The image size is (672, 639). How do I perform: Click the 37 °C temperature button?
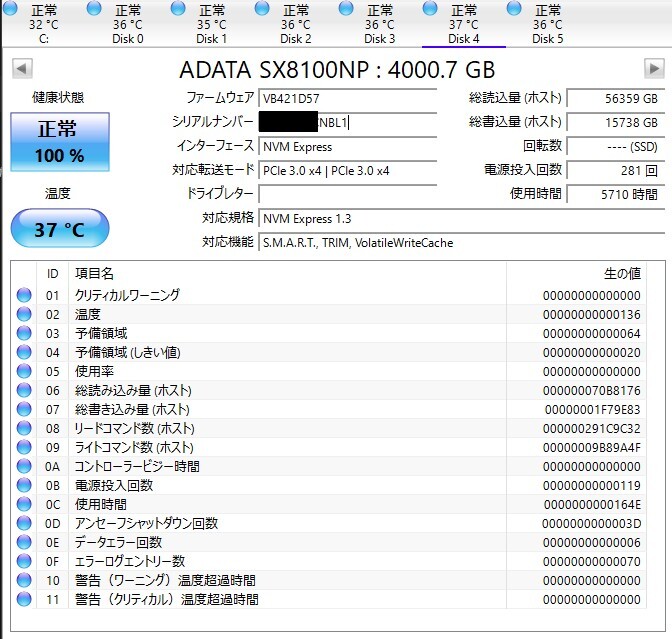pyautogui.click(x=59, y=228)
